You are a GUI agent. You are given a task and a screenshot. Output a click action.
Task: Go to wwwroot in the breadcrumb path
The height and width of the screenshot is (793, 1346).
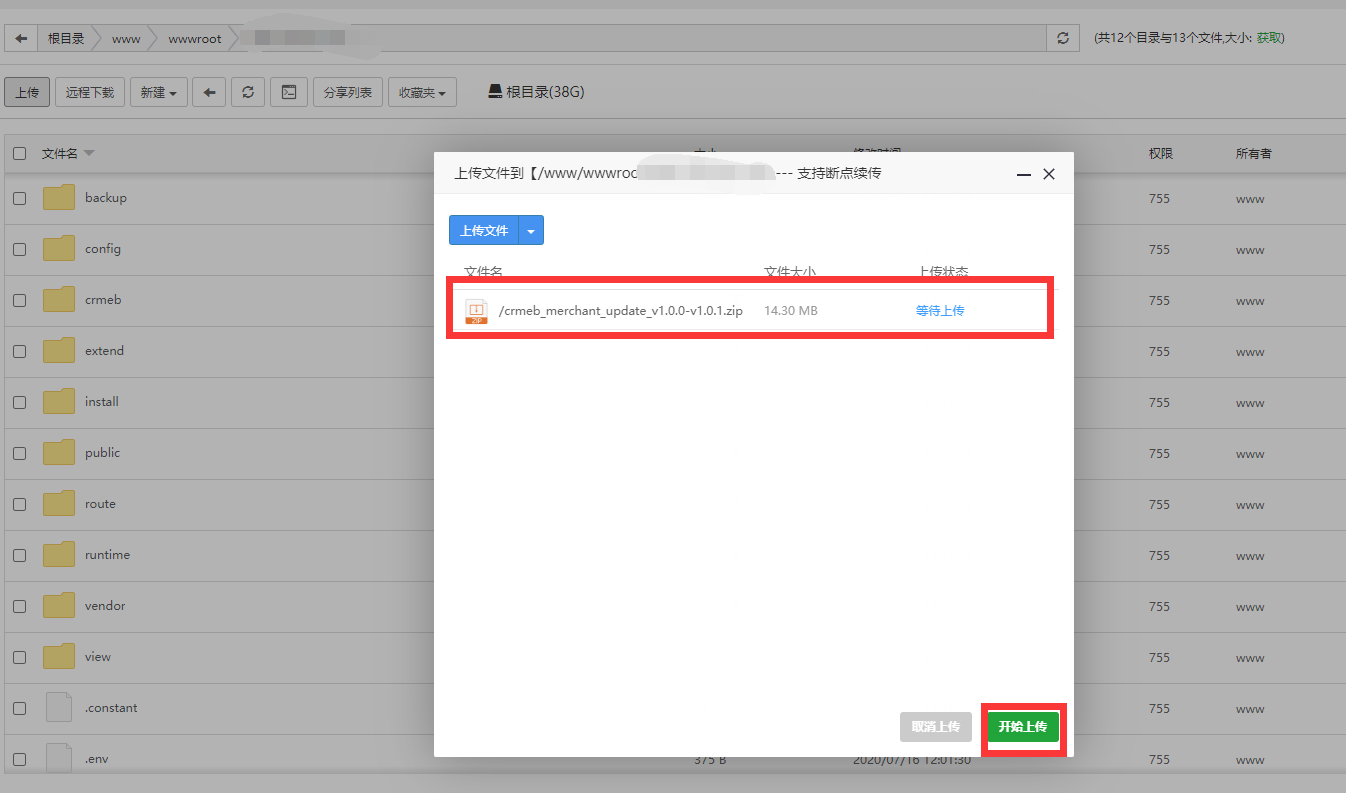(x=195, y=38)
